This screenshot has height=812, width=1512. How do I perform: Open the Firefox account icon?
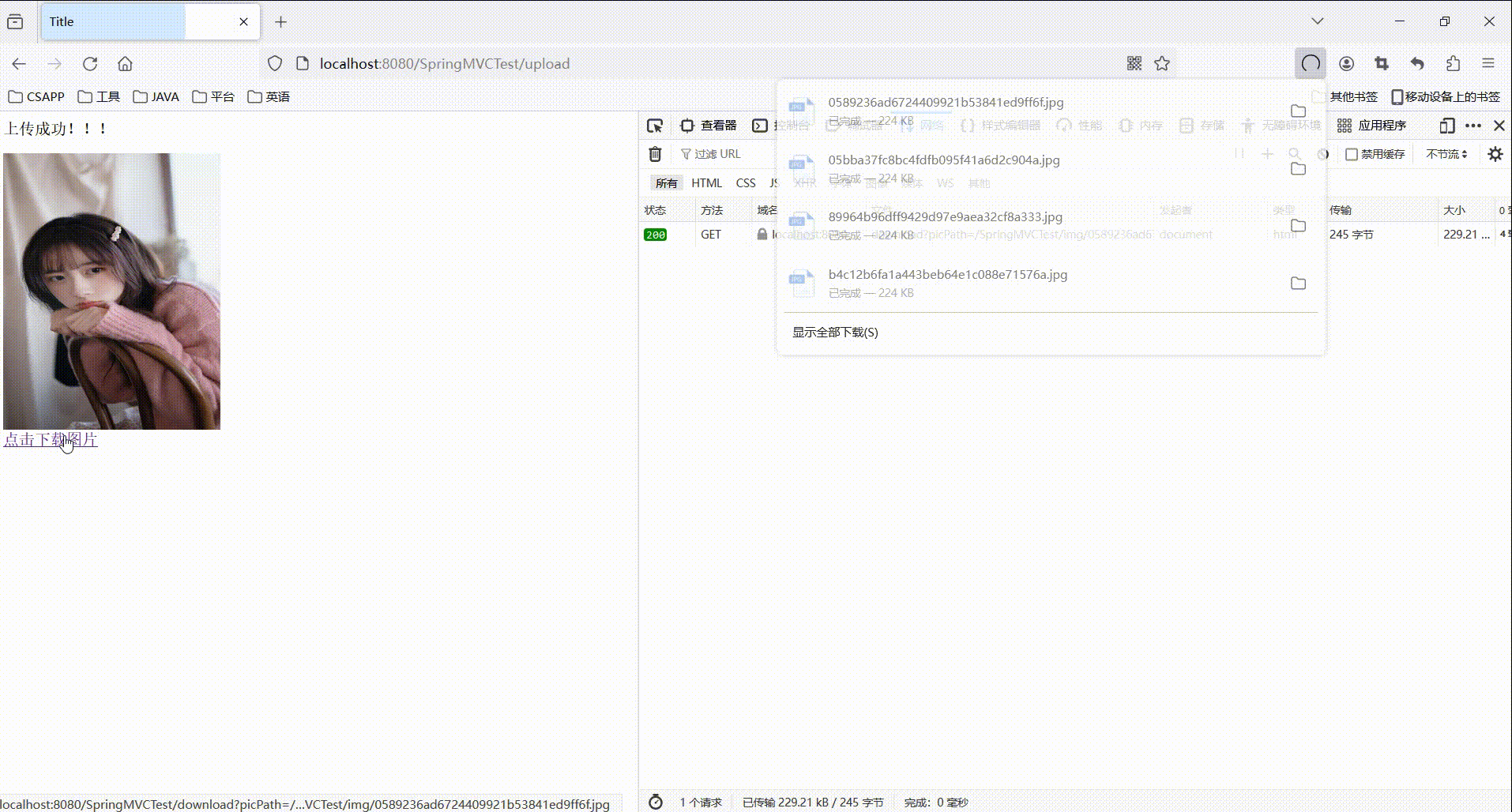[1346, 63]
